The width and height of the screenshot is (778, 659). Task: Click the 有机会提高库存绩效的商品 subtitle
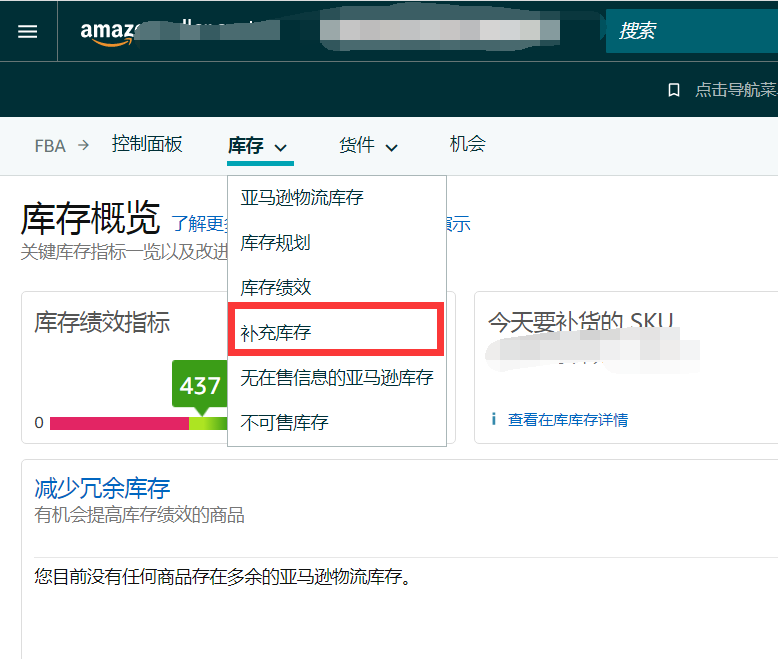pos(139,515)
